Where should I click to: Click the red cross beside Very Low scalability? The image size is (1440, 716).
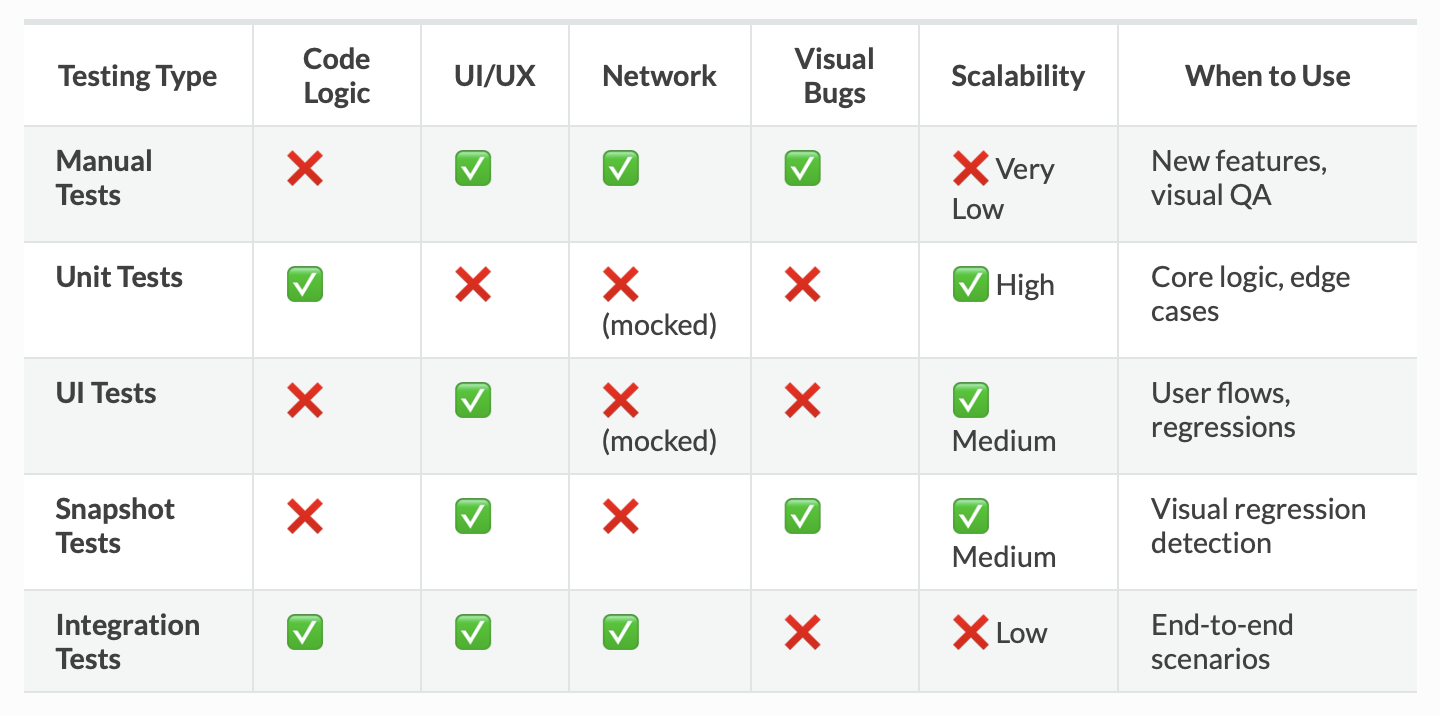(x=971, y=169)
